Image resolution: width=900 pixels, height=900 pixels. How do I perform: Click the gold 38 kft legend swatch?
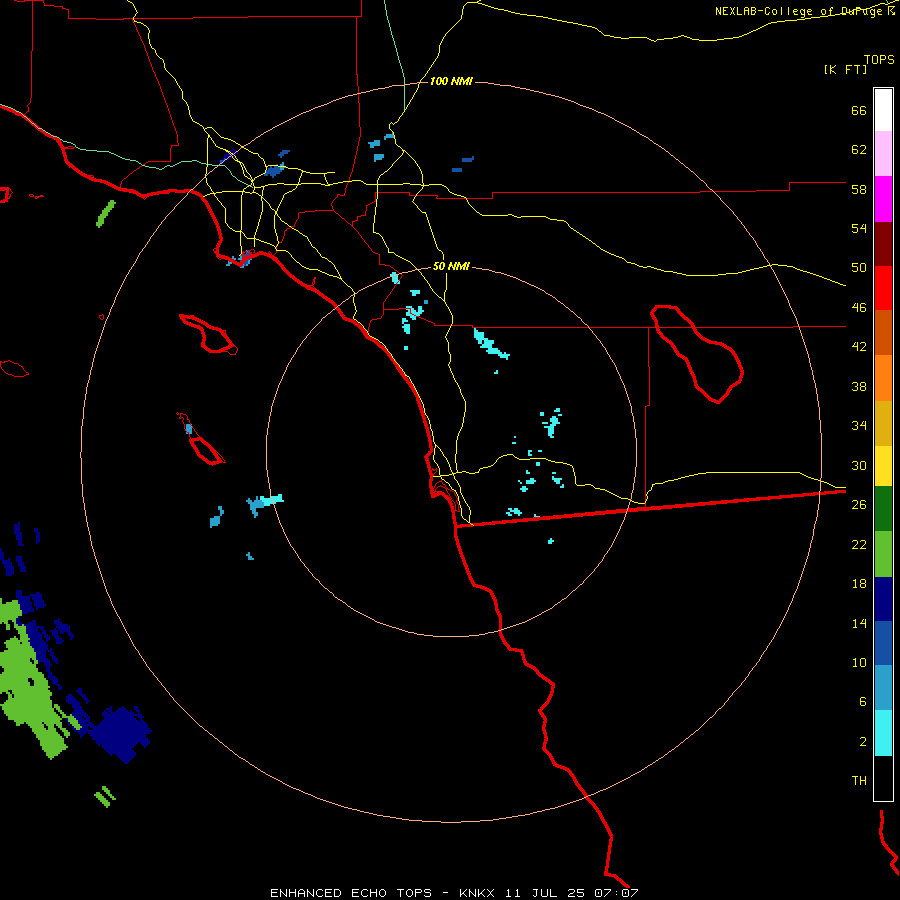click(883, 423)
